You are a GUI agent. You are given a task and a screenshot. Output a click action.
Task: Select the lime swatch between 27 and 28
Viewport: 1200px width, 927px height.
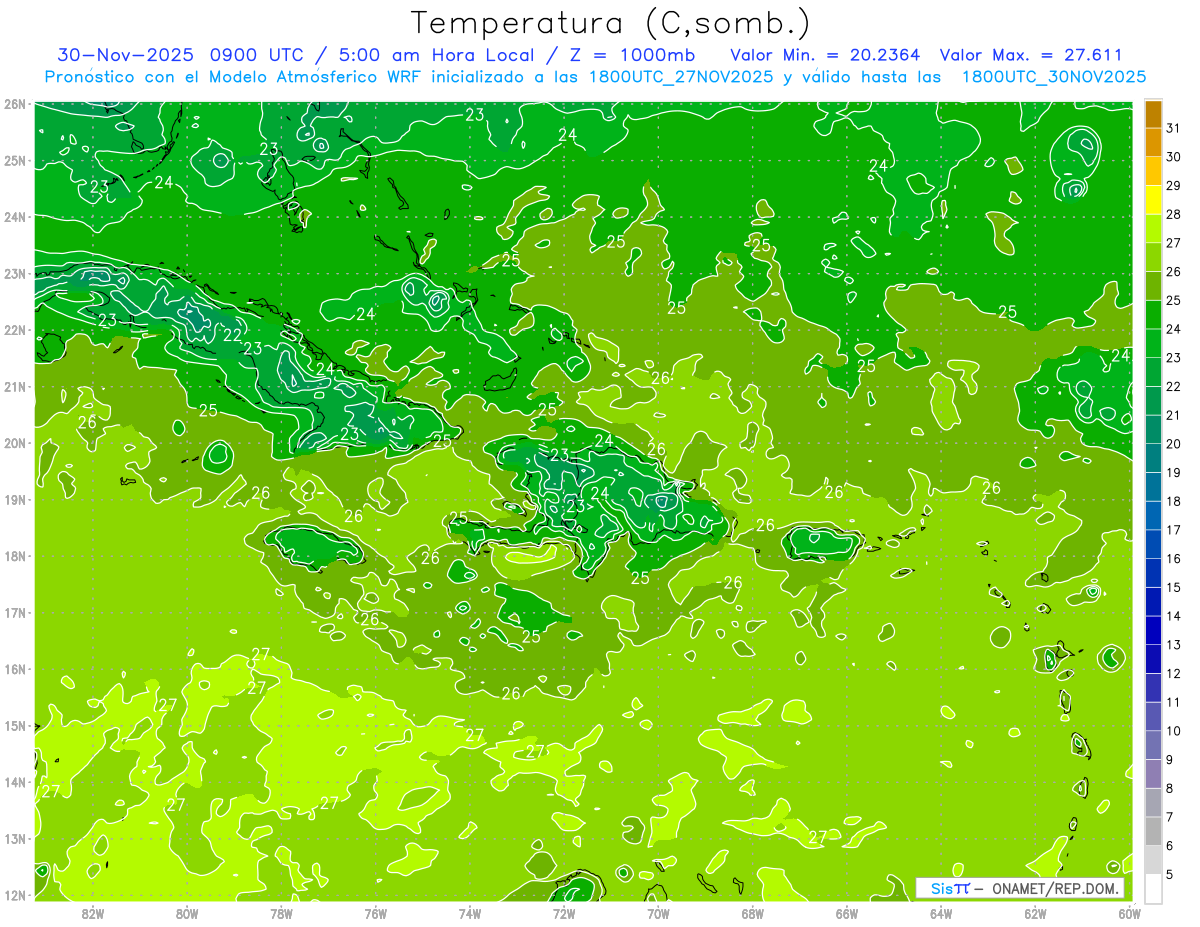coord(1153,229)
